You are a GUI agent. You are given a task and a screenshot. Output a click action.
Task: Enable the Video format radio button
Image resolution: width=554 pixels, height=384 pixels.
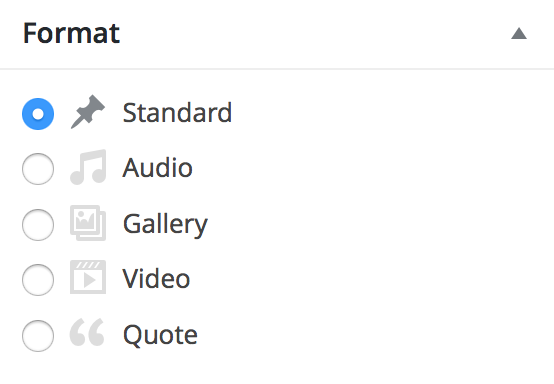pyautogui.click(x=38, y=280)
